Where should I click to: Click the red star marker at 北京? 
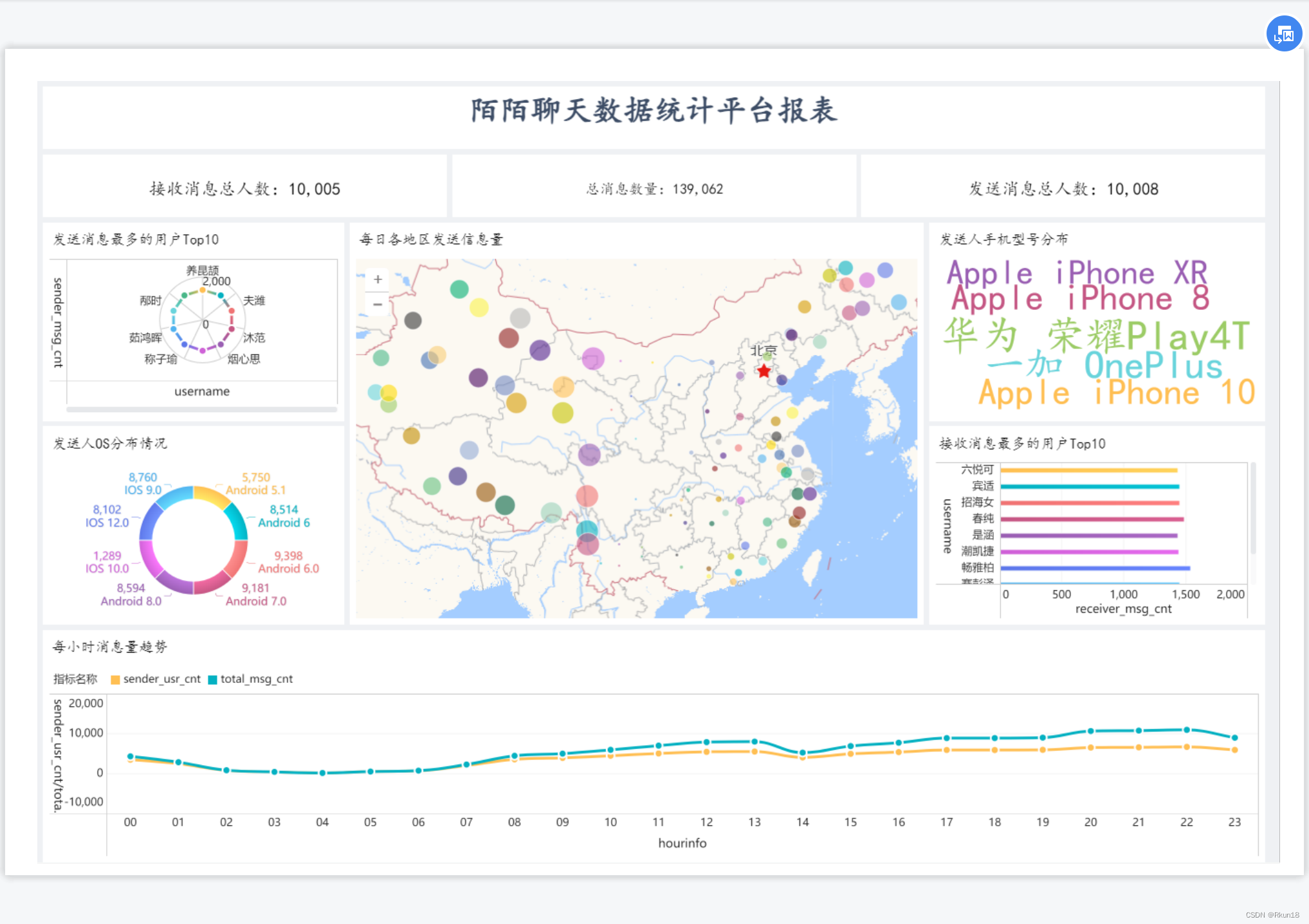pyautogui.click(x=764, y=371)
